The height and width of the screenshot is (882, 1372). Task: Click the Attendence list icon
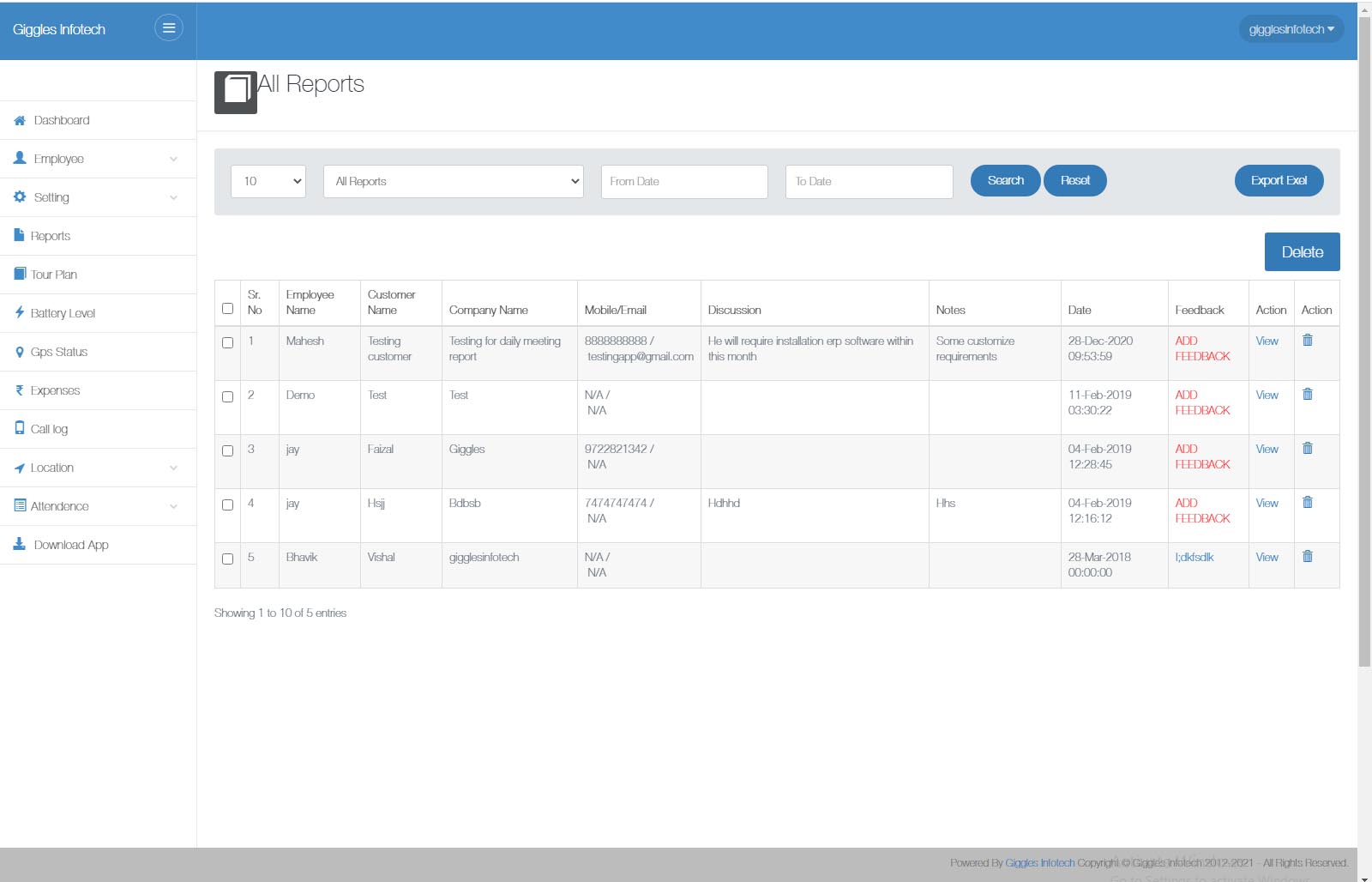click(x=20, y=505)
